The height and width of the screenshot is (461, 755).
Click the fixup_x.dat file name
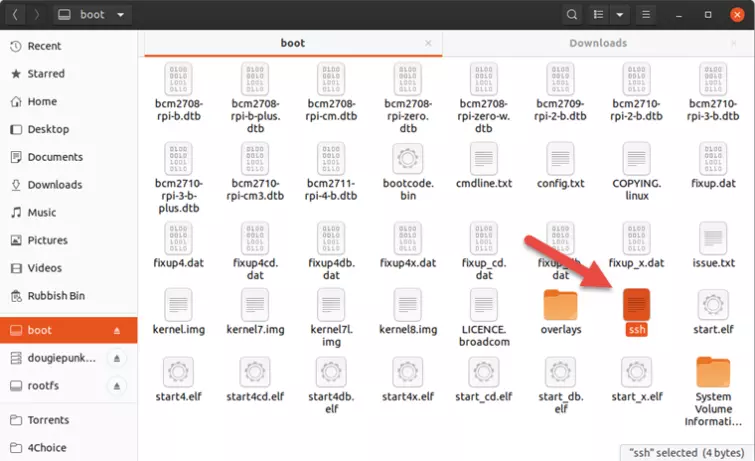(637, 263)
